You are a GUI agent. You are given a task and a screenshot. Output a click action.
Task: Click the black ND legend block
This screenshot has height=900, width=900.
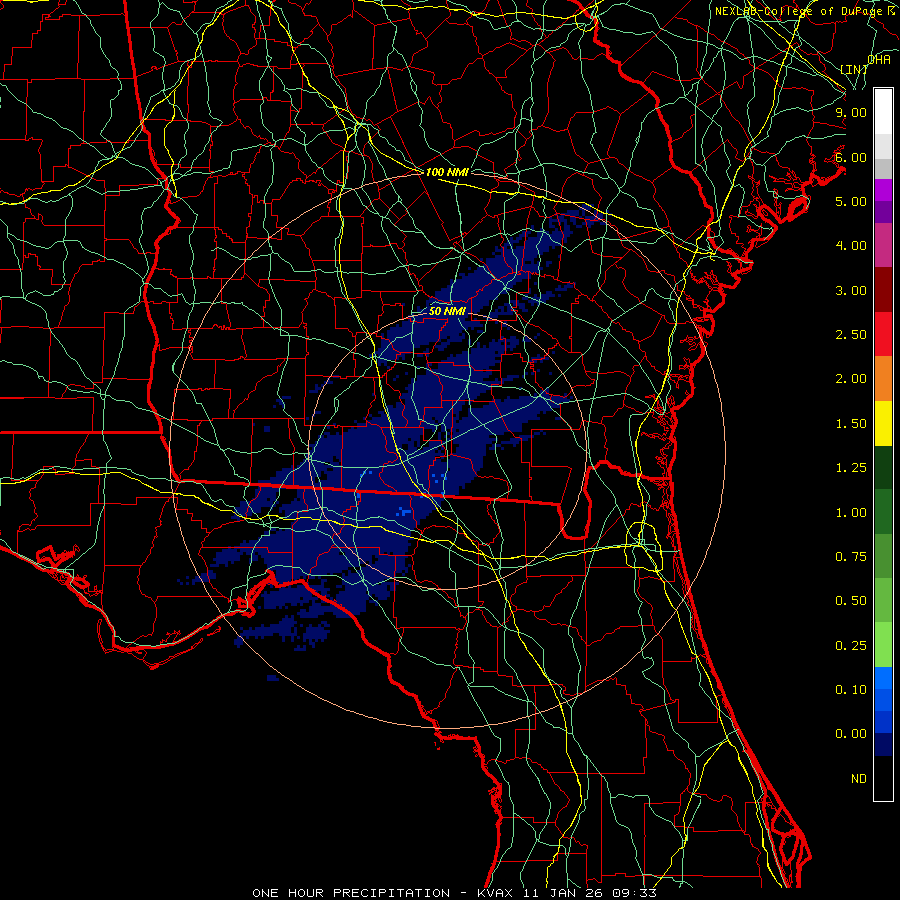883,778
